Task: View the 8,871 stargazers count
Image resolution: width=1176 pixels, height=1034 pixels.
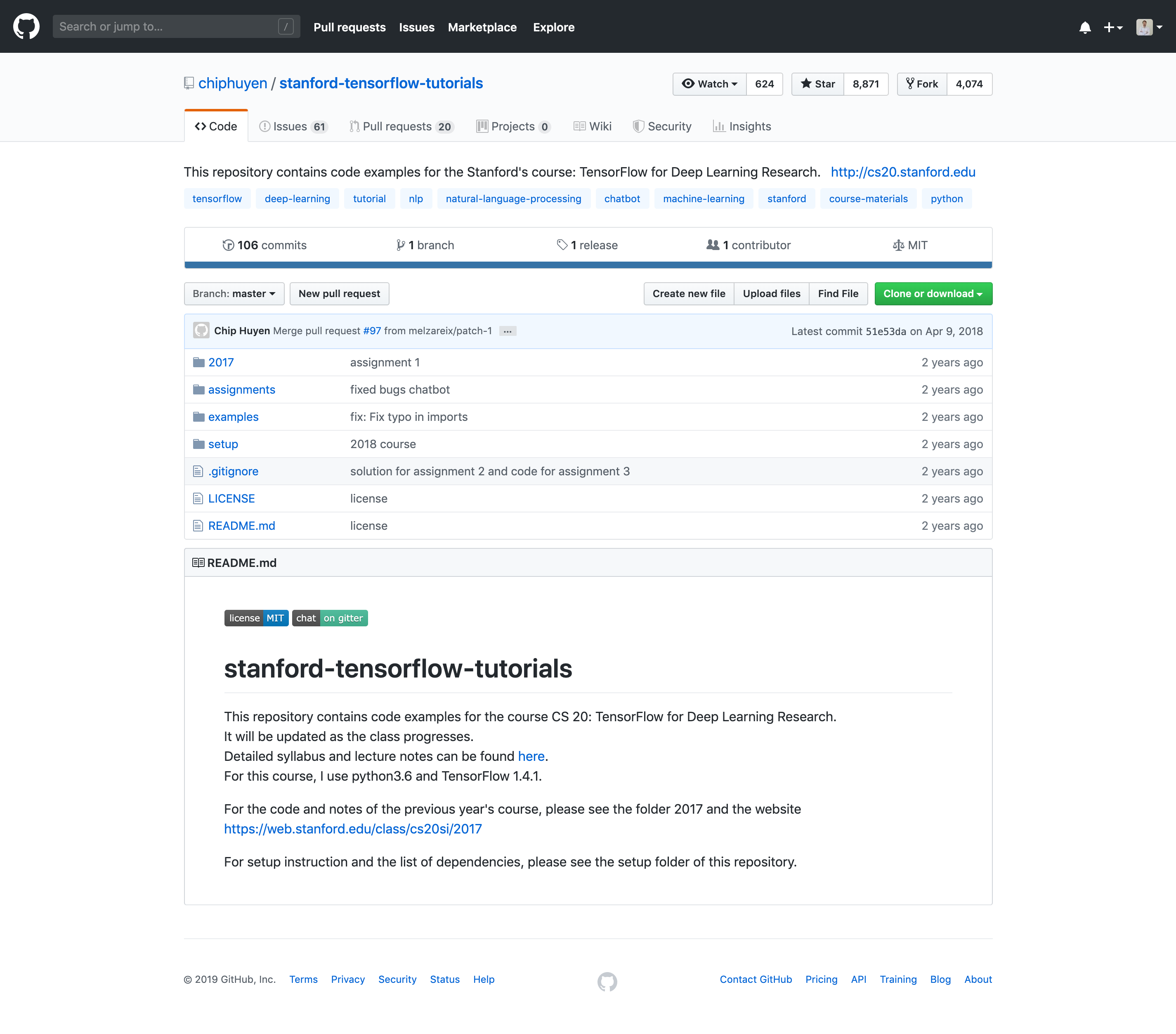Action: pyautogui.click(x=865, y=84)
